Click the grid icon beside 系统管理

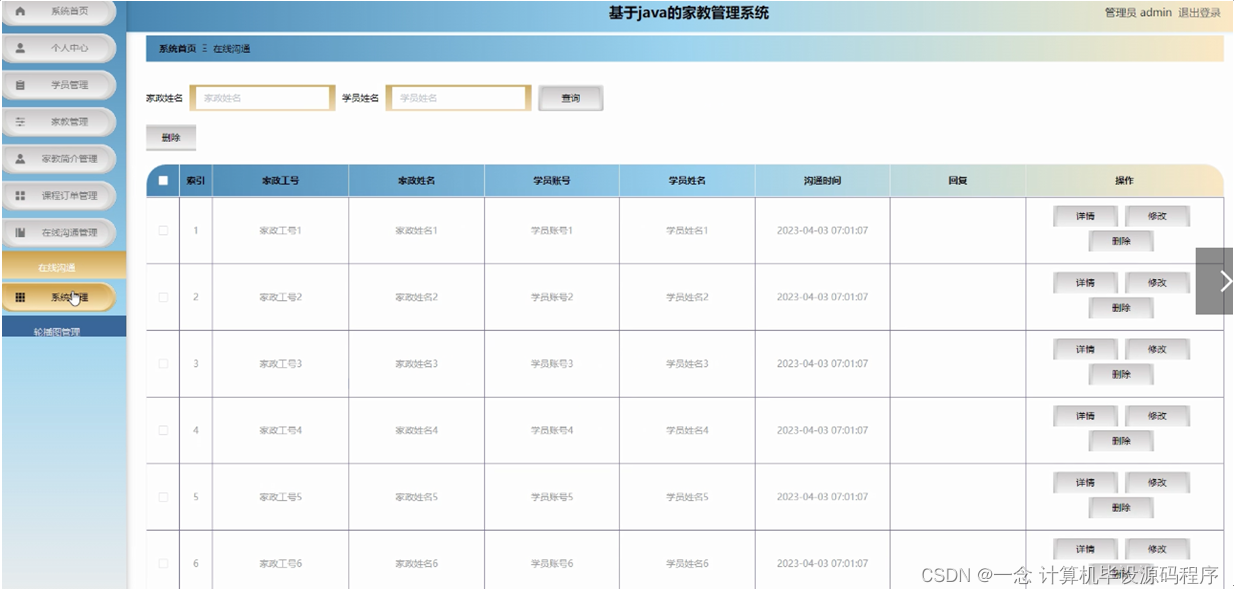tap(20, 297)
